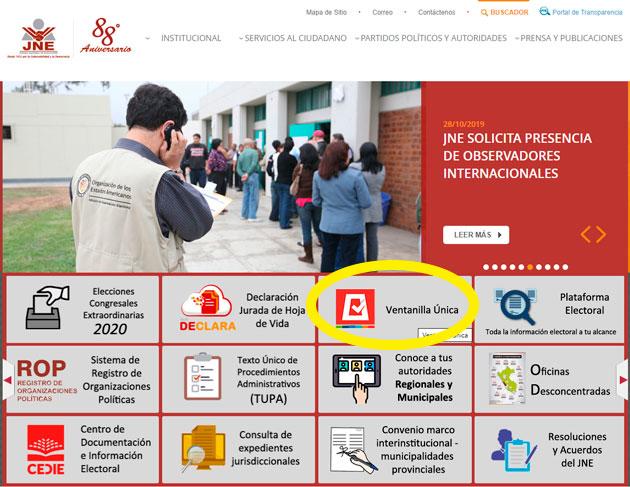Select the last carousel dot

565,267
